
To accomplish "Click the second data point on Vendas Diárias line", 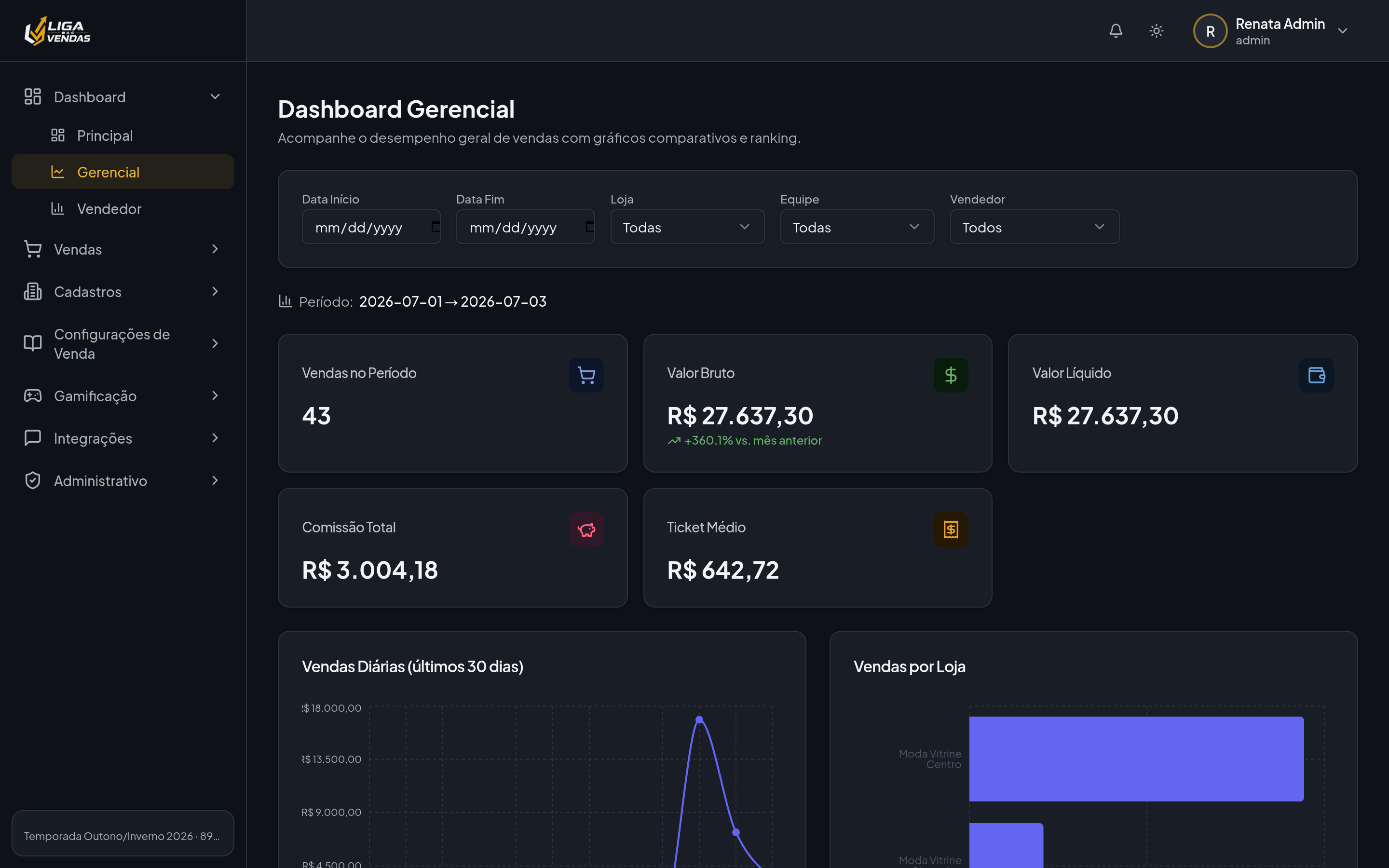I will tap(736, 832).
